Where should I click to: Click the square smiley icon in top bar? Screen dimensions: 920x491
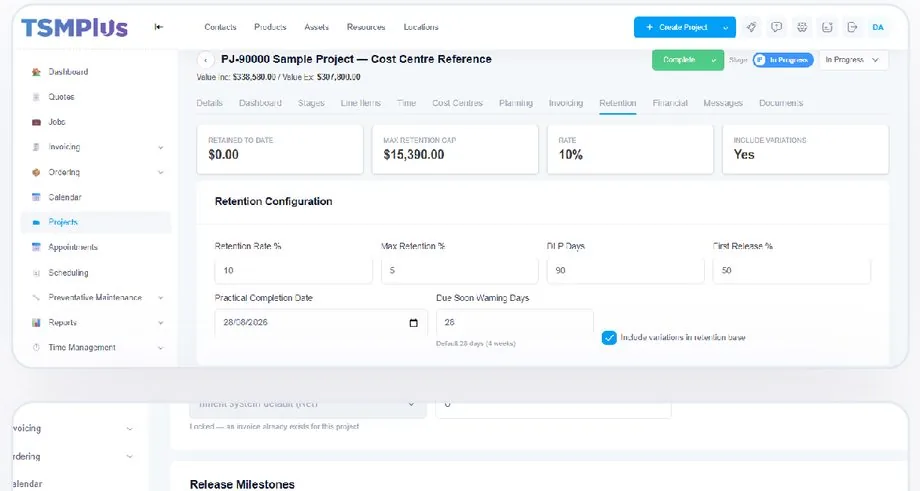[827, 27]
